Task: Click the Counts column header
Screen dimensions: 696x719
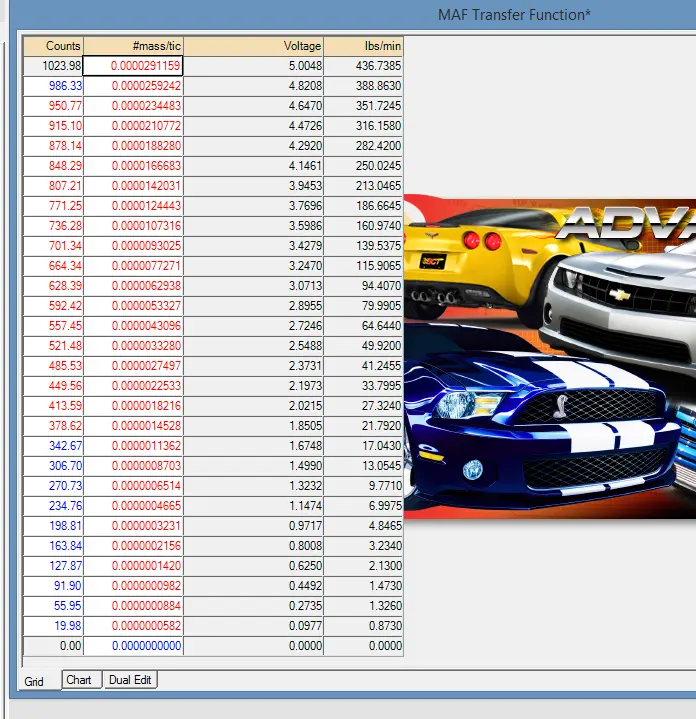Action: coord(53,46)
